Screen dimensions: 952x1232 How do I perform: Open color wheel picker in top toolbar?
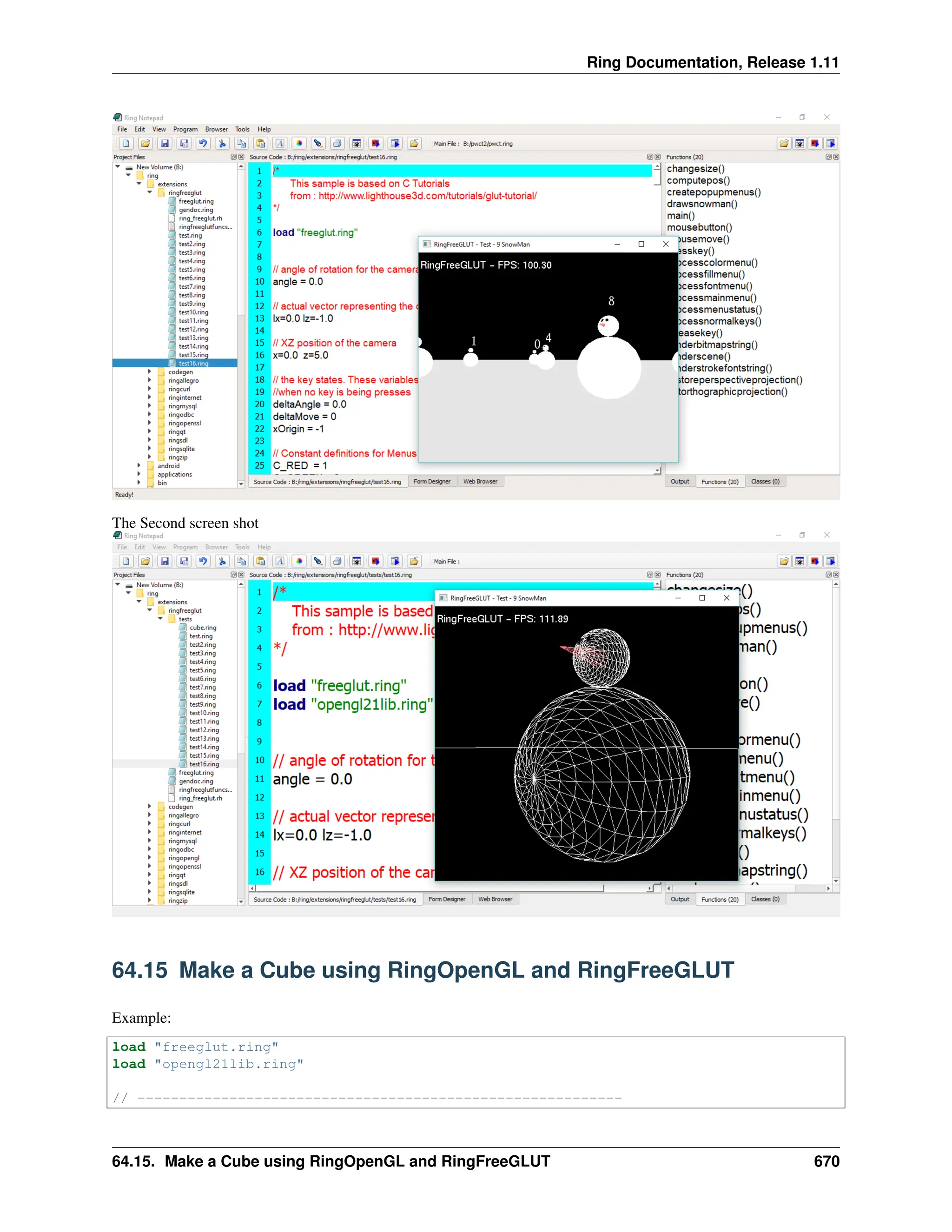(x=299, y=143)
